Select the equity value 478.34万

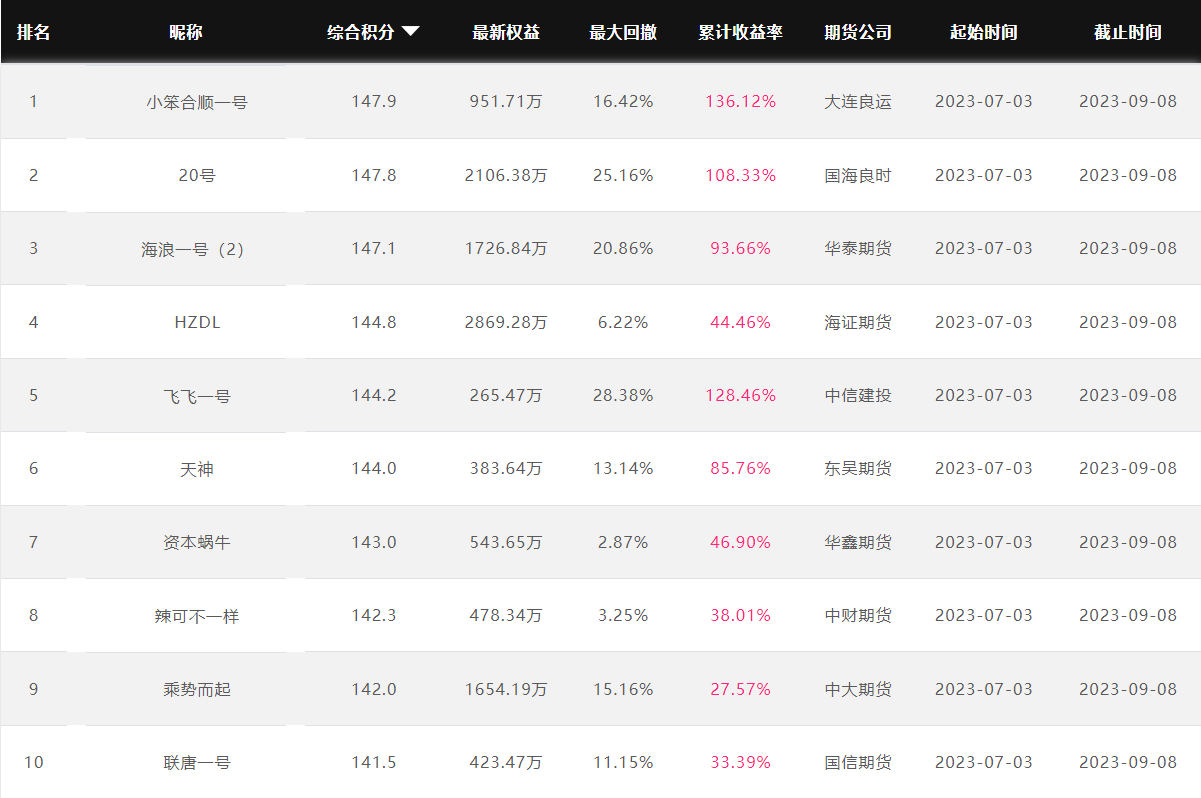click(506, 616)
